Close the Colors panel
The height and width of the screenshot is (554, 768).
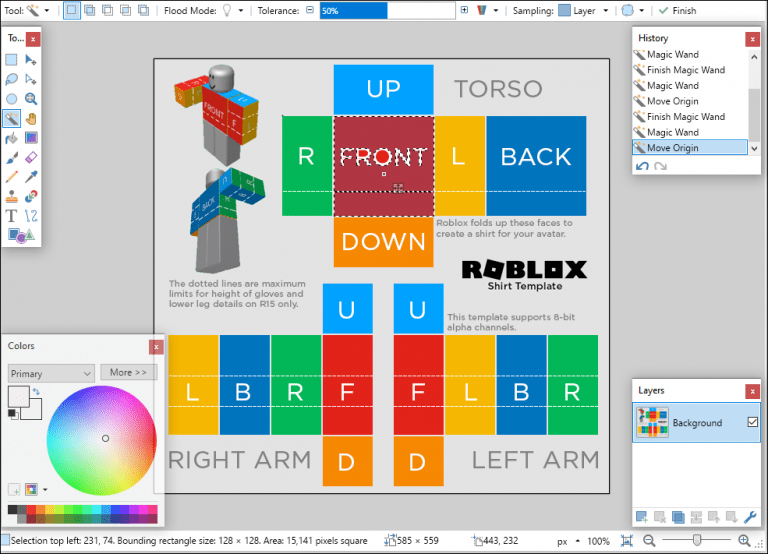click(x=156, y=347)
